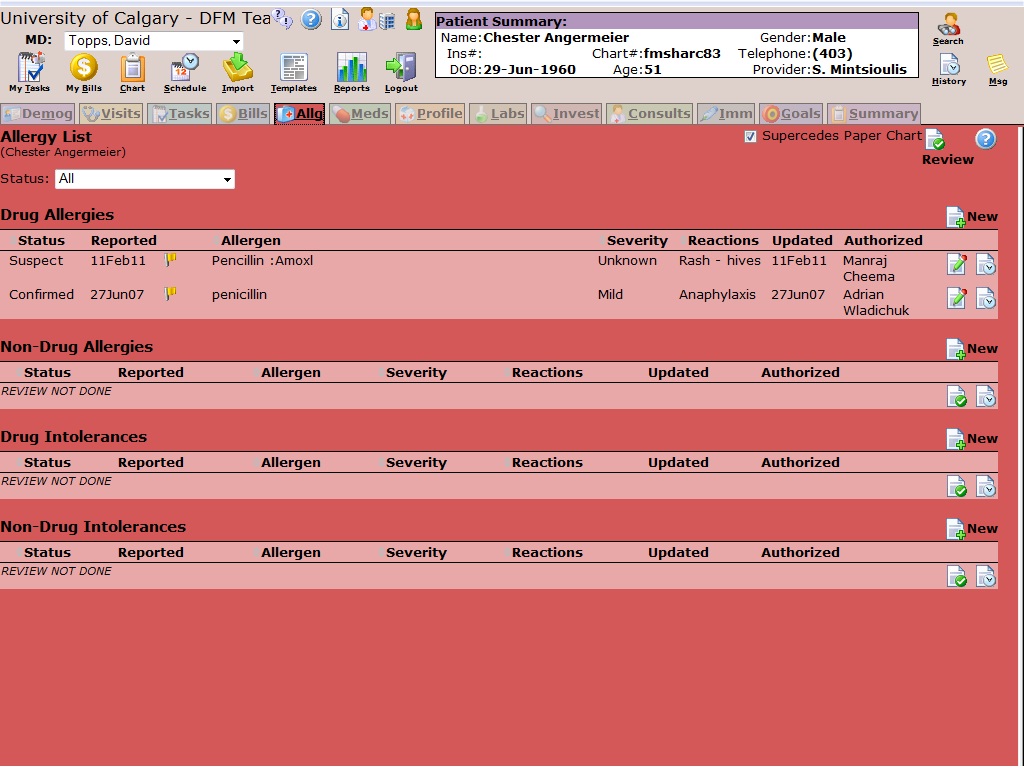1024x768 pixels.
Task: Click the History icon
Action: tap(949, 67)
